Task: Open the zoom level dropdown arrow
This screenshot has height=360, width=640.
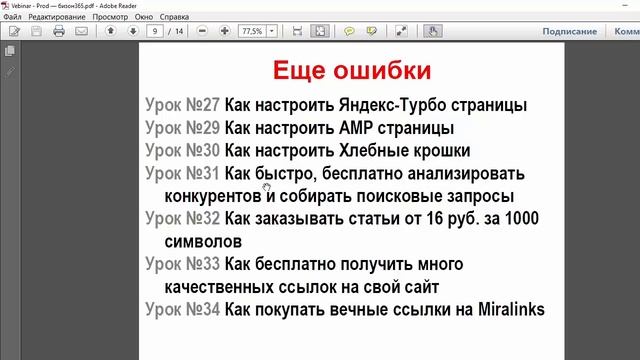Action: click(x=272, y=31)
